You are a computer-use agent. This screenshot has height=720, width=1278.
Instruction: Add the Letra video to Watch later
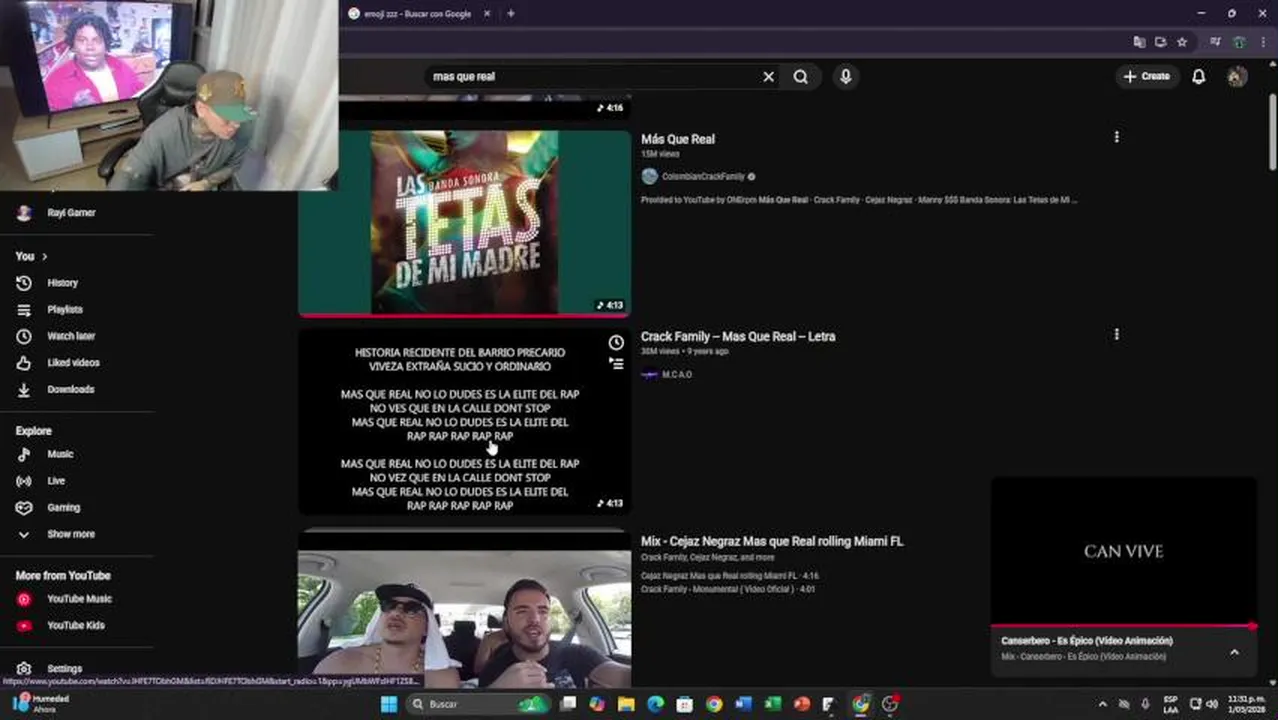pyautogui.click(x=616, y=343)
